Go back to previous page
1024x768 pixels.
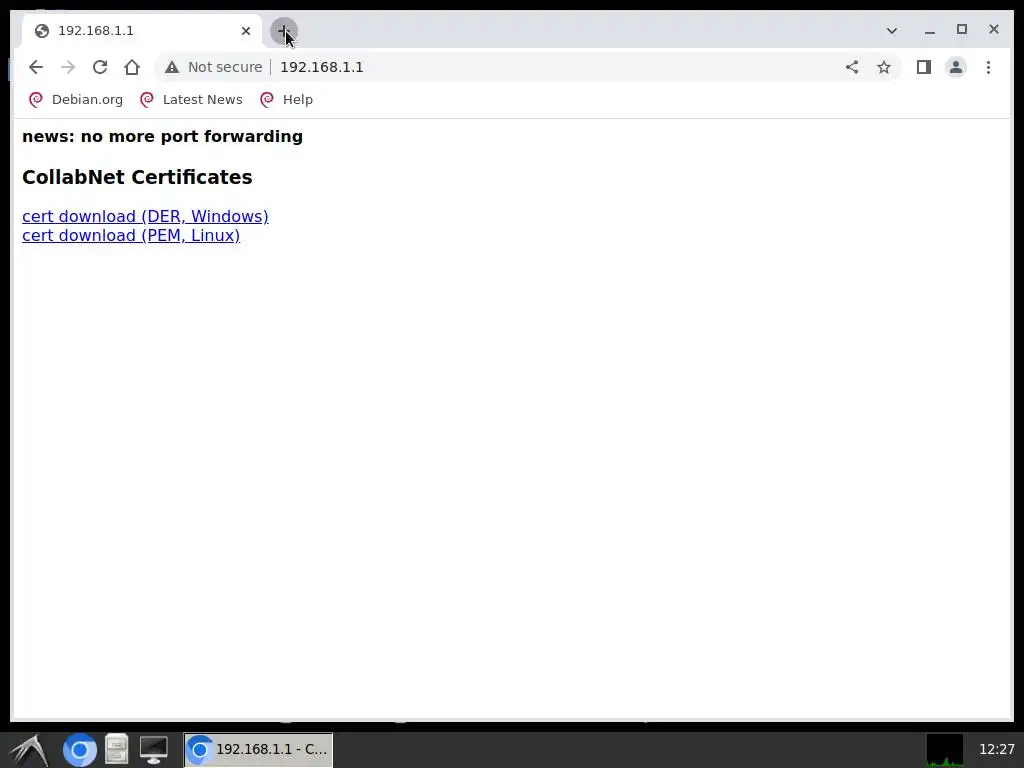pos(36,67)
